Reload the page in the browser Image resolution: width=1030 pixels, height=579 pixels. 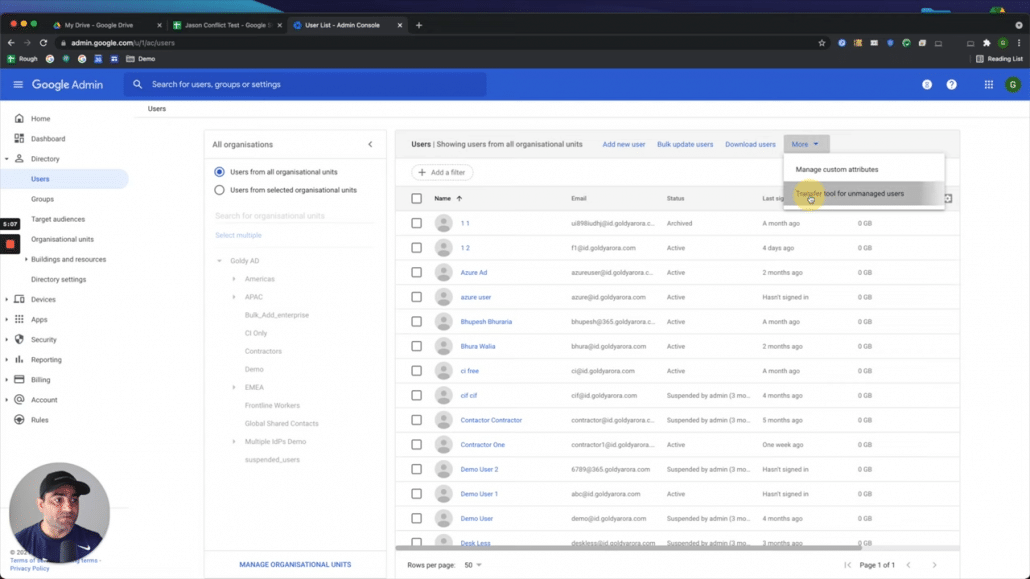pos(43,43)
